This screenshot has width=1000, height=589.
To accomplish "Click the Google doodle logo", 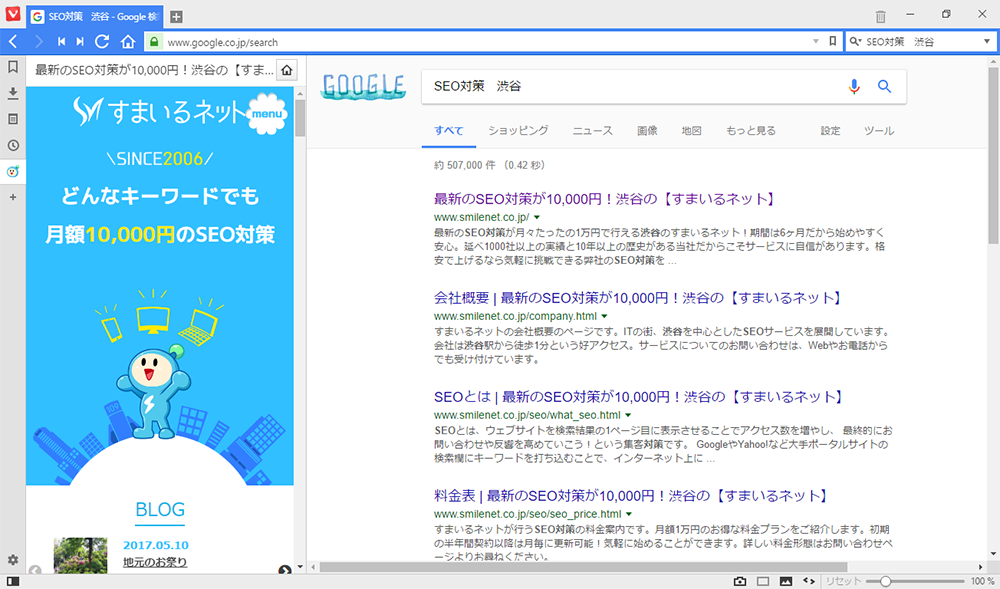I will (363, 86).
